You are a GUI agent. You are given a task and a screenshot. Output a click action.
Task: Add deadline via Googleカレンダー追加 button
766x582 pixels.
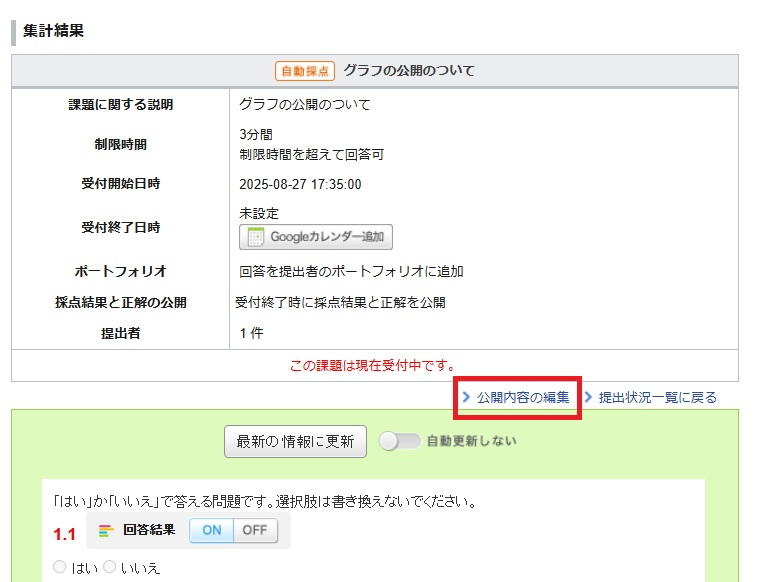click(316, 237)
